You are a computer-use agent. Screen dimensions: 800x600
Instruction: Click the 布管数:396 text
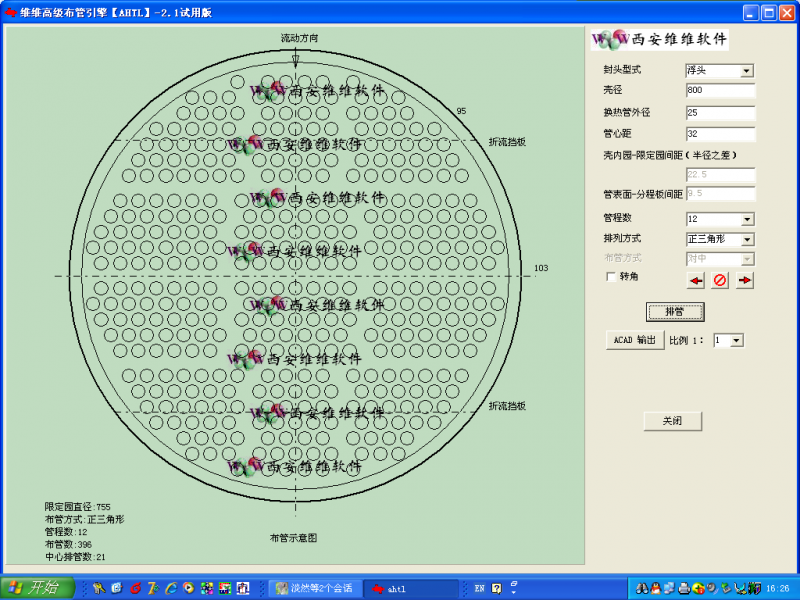pyautogui.click(x=68, y=544)
